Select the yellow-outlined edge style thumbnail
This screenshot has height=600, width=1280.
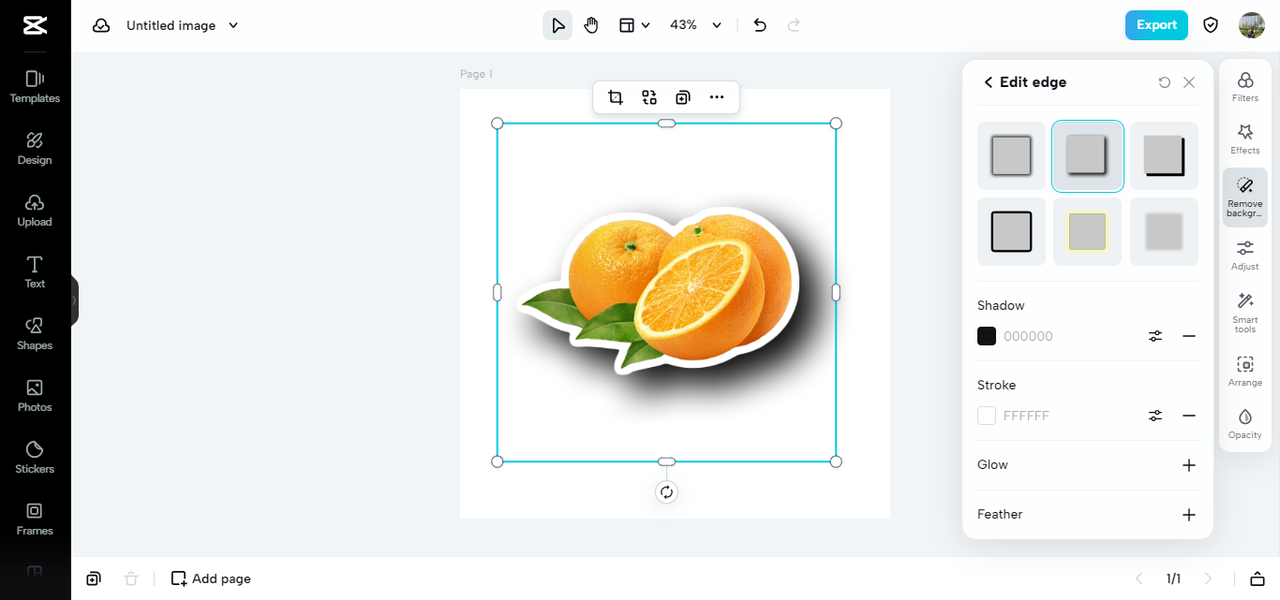(1088, 231)
